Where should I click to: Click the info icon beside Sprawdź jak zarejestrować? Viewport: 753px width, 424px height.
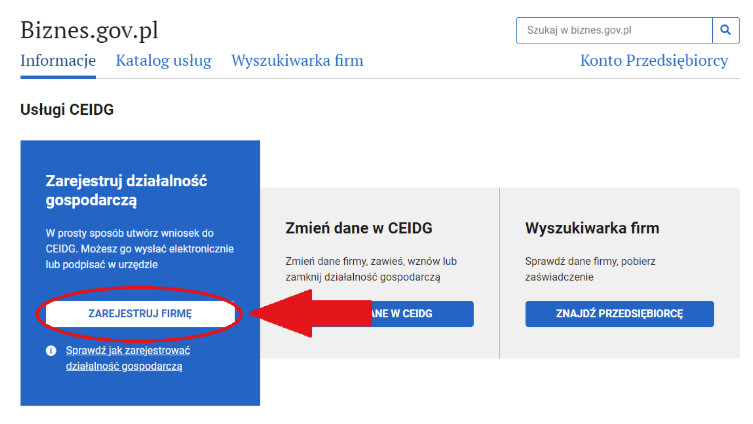pos(51,351)
